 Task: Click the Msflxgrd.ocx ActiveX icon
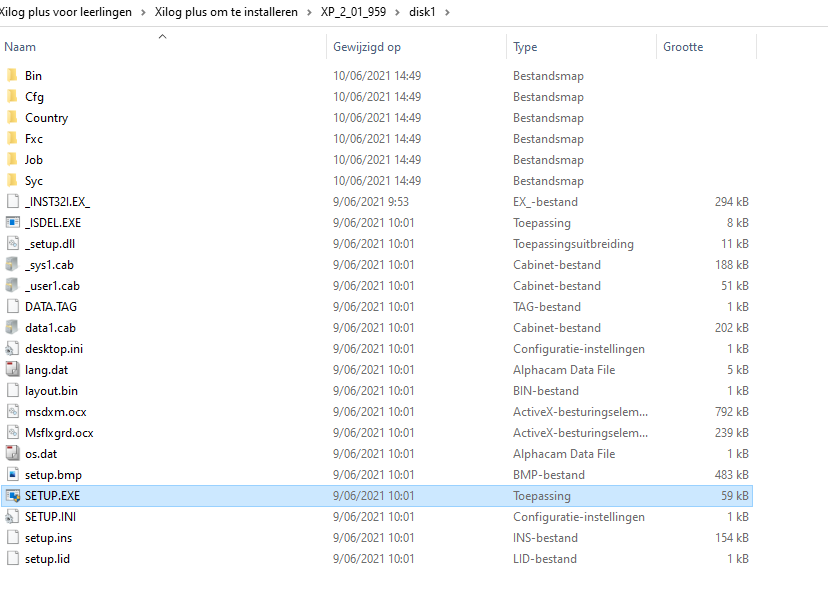(13, 433)
